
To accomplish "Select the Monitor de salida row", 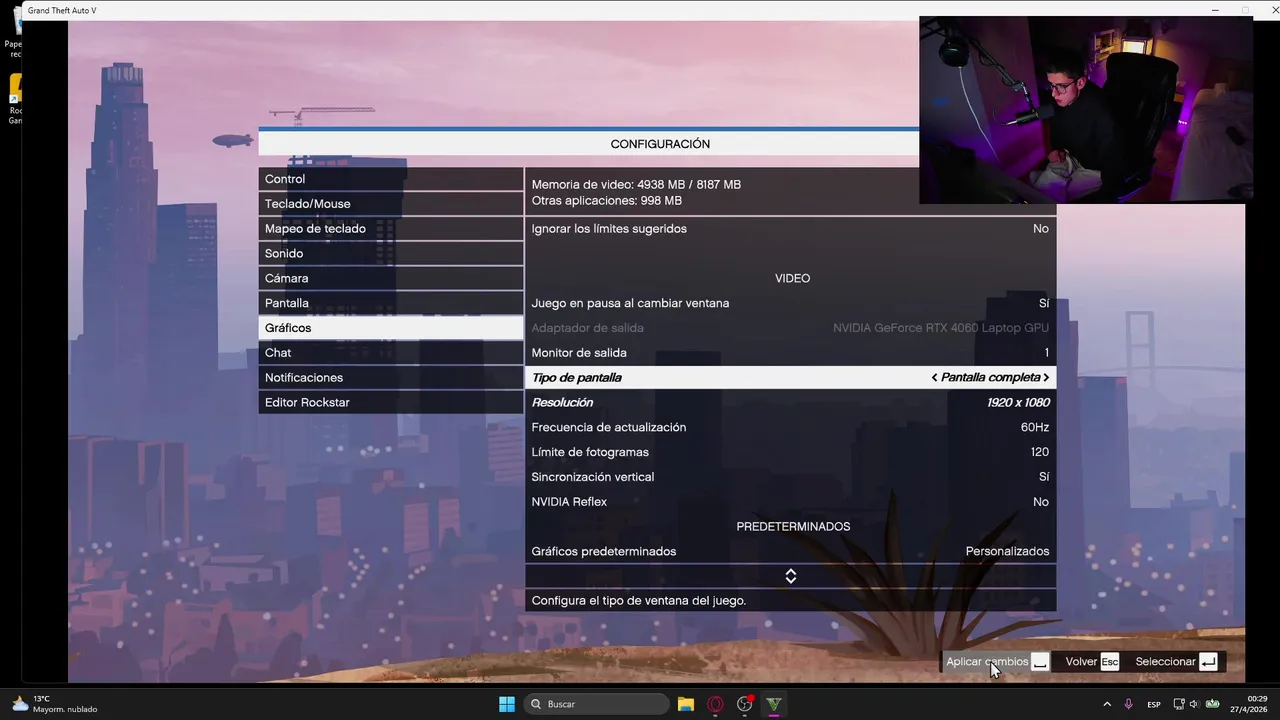I will pyautogui.click(x=790, y=353).
